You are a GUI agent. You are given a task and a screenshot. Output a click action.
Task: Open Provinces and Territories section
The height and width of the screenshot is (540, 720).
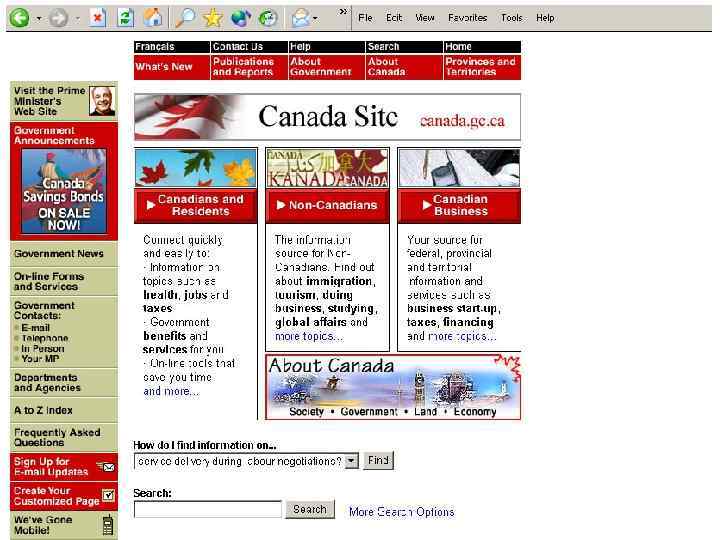(x=482, y=67)
